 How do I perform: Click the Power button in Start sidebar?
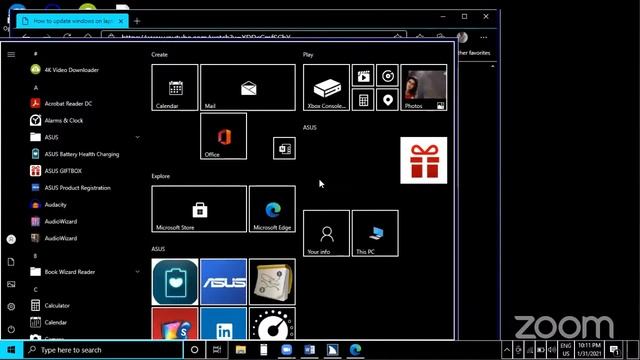11,329
